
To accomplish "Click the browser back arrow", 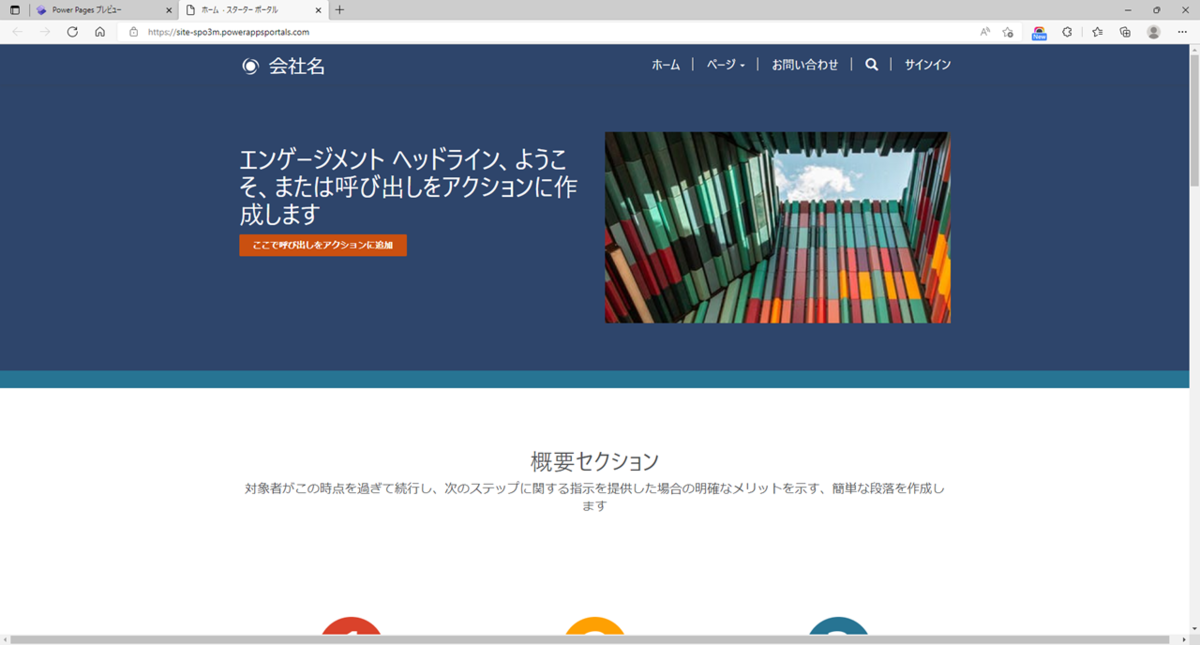I will click(x=17, y=32).
